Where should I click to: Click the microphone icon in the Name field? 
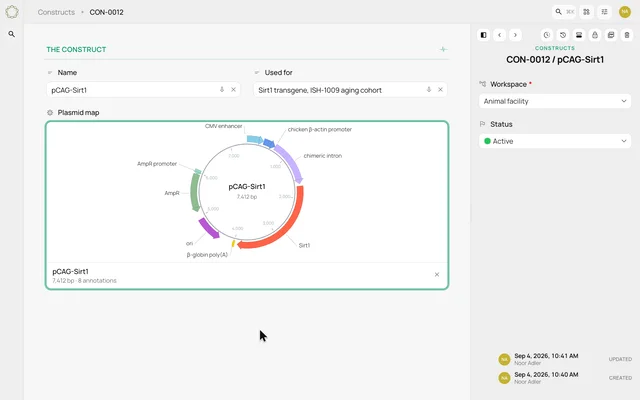coord(222,89)
